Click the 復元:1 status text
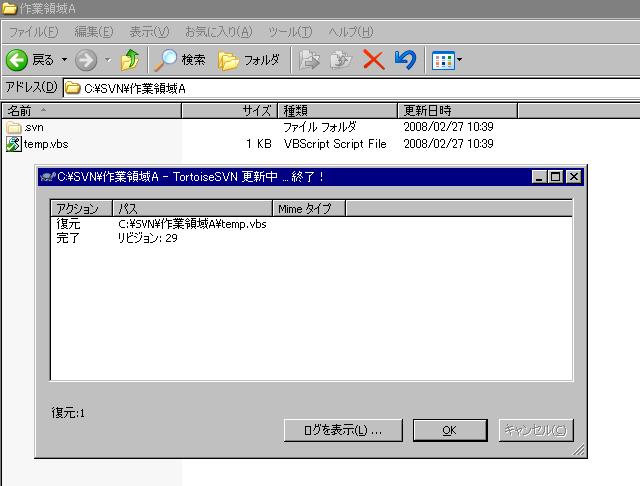640x486 pixels. click(x=68, y=413)
